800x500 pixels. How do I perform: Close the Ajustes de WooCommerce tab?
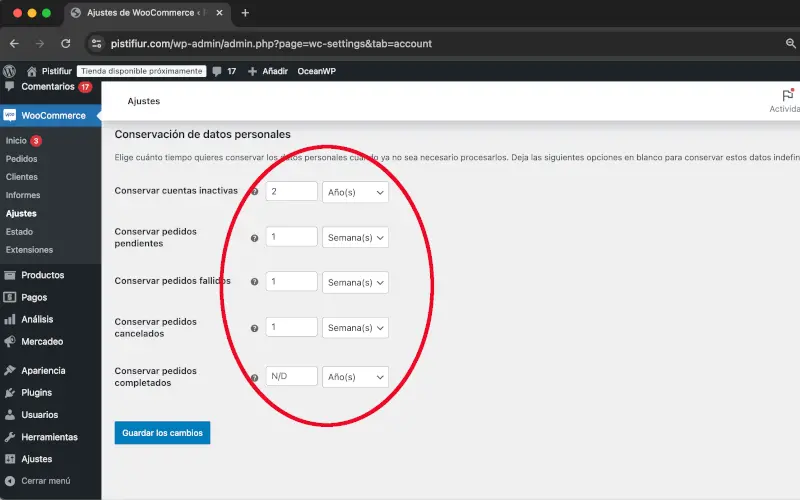click(219, 13)
